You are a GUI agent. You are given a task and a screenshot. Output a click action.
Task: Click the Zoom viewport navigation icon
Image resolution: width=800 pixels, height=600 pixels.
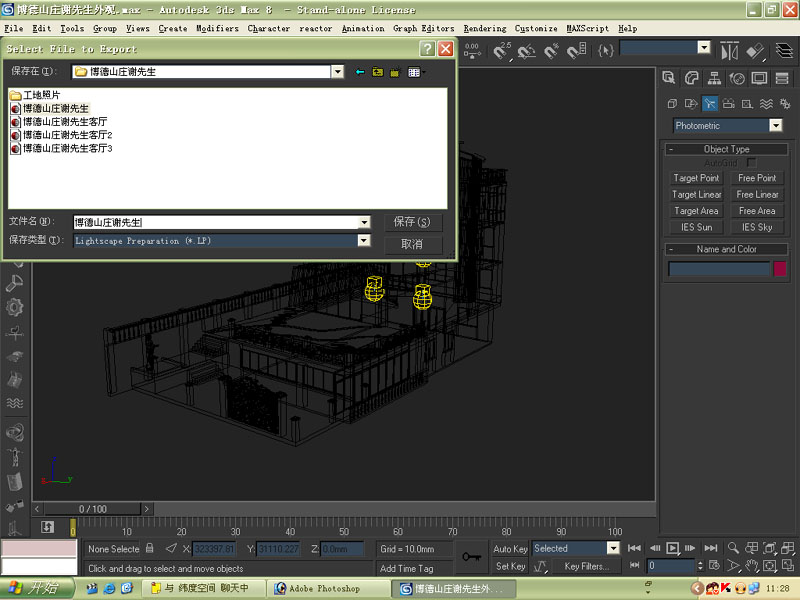click(x=733, y=548)
